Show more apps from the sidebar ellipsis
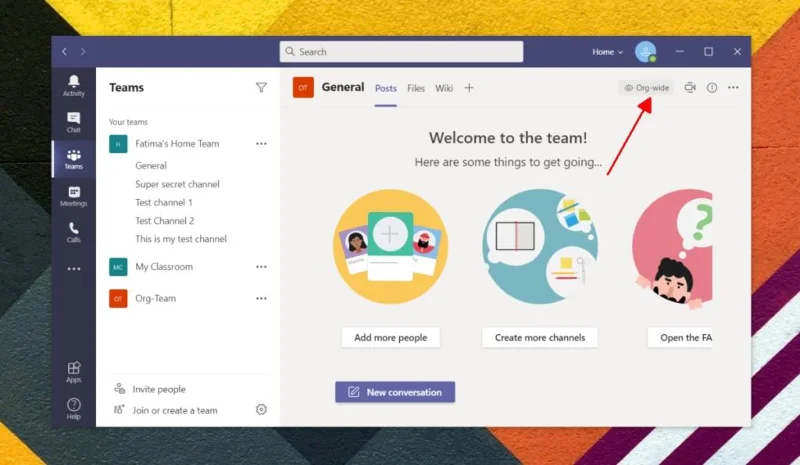The height and width of the screenshot is (465, 800). coord(73,269)
